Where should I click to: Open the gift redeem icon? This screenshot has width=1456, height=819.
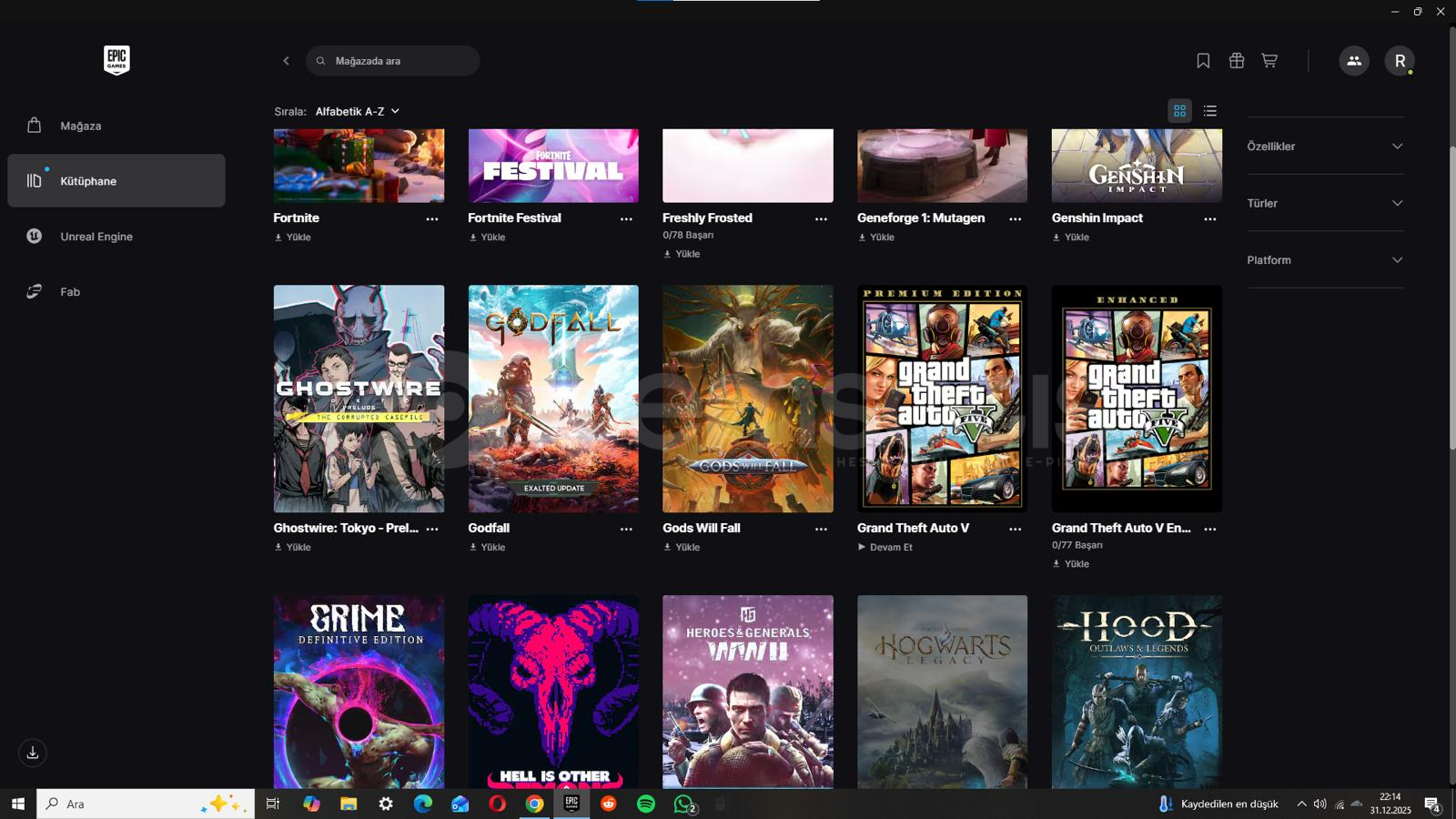click(x=1236, y=61)
